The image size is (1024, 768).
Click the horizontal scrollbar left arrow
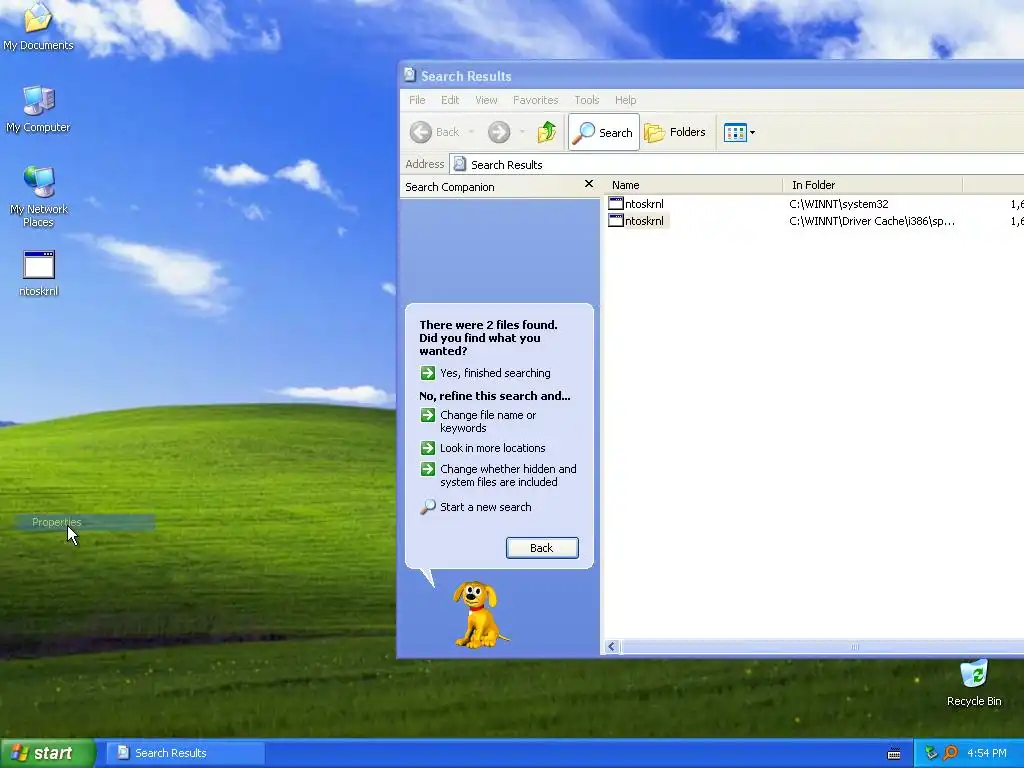(612, 647)
